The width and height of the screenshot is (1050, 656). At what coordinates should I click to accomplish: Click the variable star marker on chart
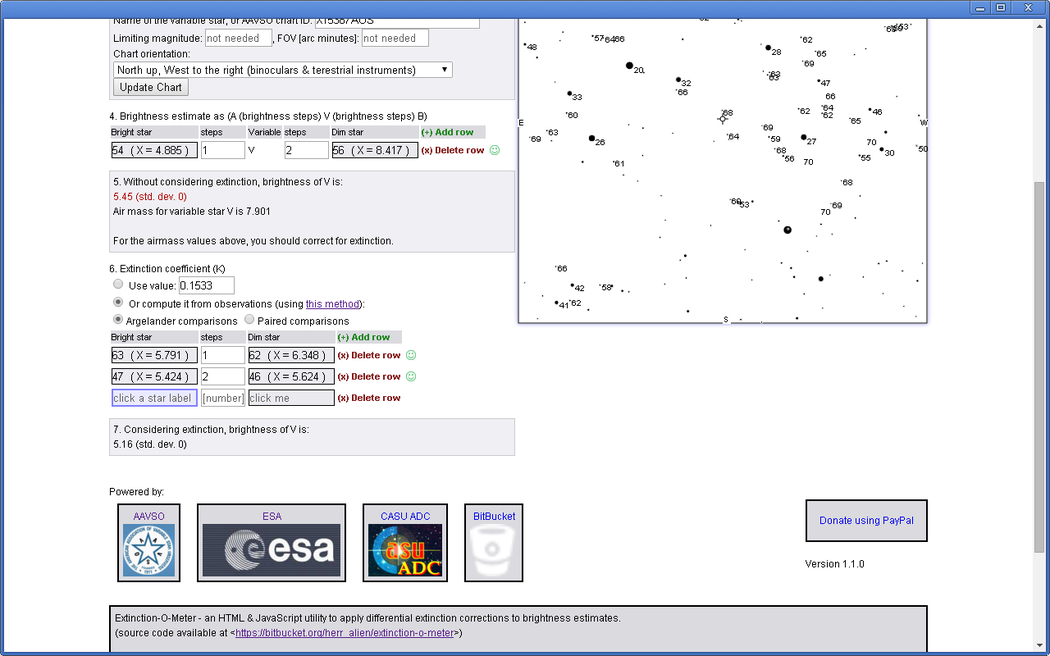(723, 118)
